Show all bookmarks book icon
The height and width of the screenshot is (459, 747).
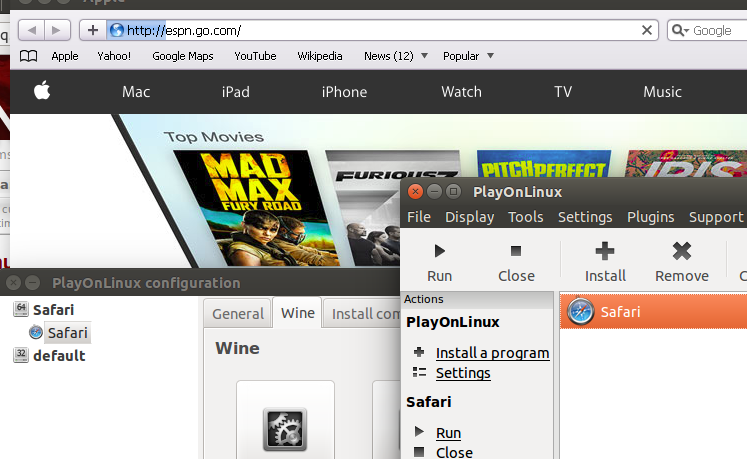coord(29,56)
